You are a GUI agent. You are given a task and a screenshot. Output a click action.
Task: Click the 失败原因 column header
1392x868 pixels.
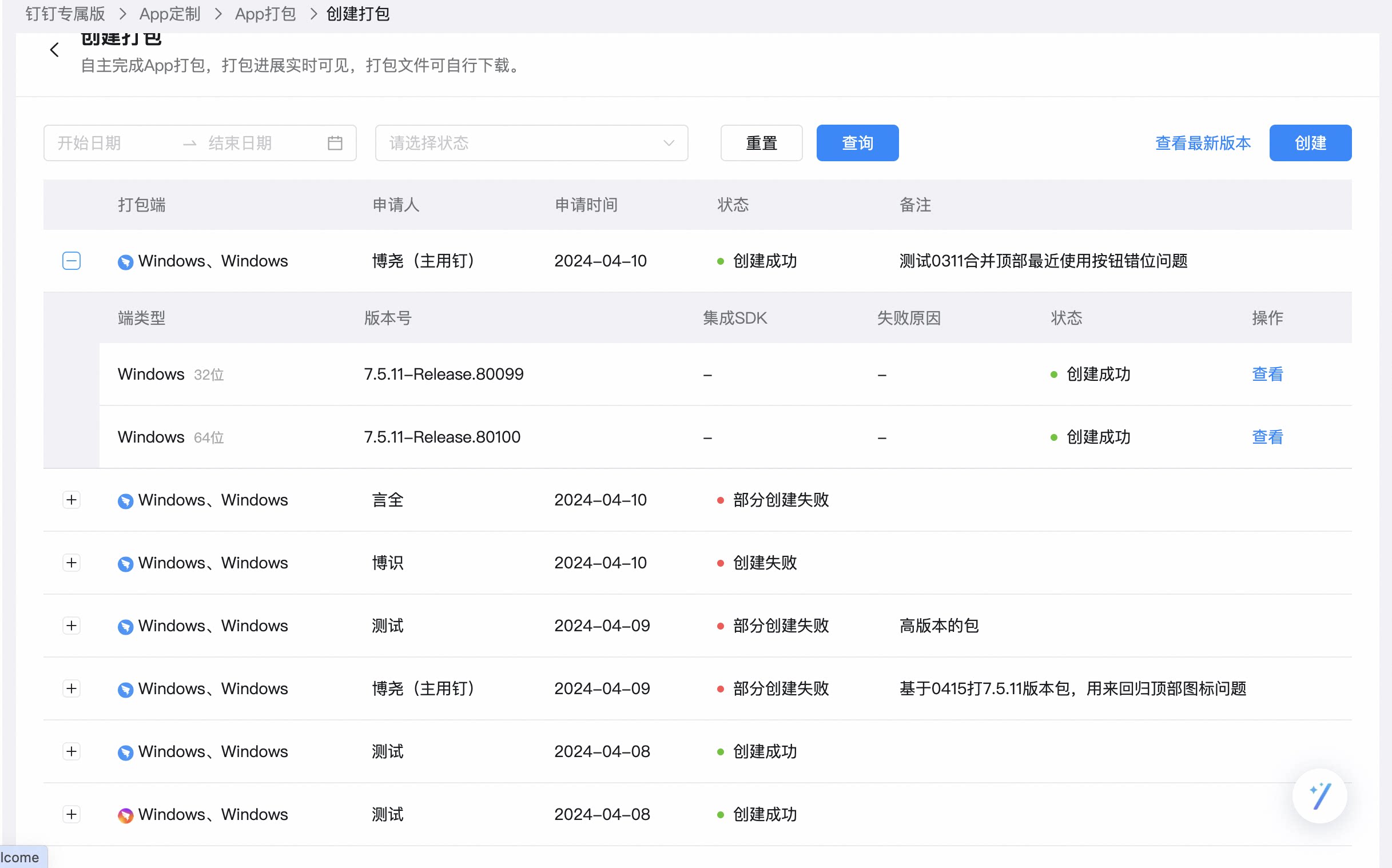pos(909,318)
